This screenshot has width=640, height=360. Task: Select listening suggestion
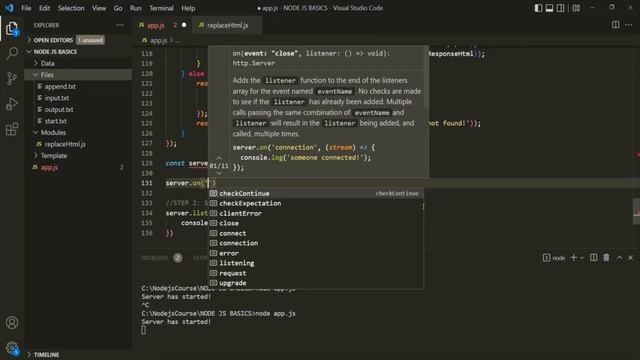coord(316,263)
